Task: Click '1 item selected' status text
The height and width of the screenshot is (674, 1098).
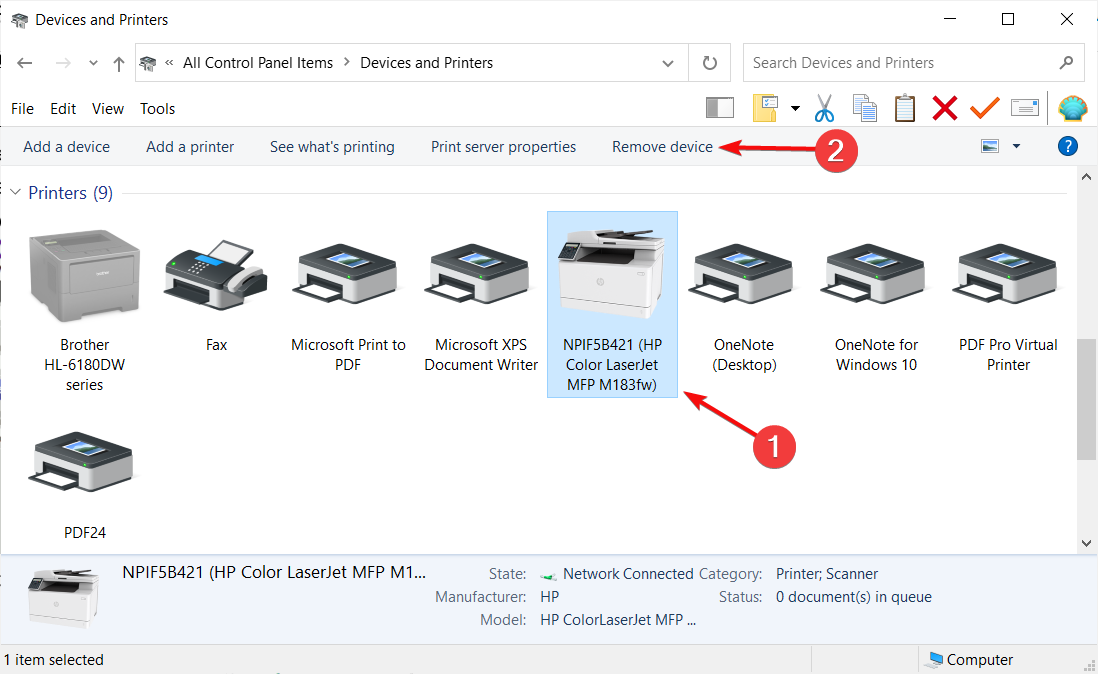Action: (x=54, y=660)
